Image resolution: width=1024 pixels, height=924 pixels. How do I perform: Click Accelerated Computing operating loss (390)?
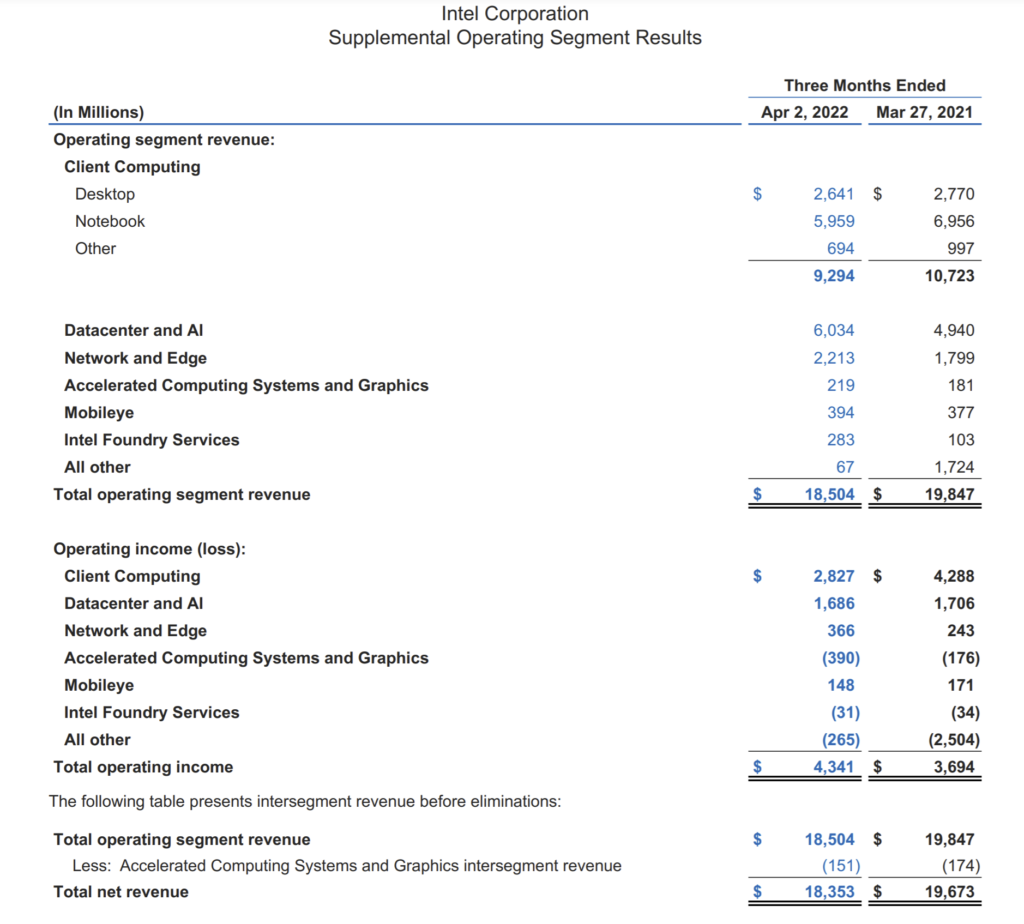[840, 658]
